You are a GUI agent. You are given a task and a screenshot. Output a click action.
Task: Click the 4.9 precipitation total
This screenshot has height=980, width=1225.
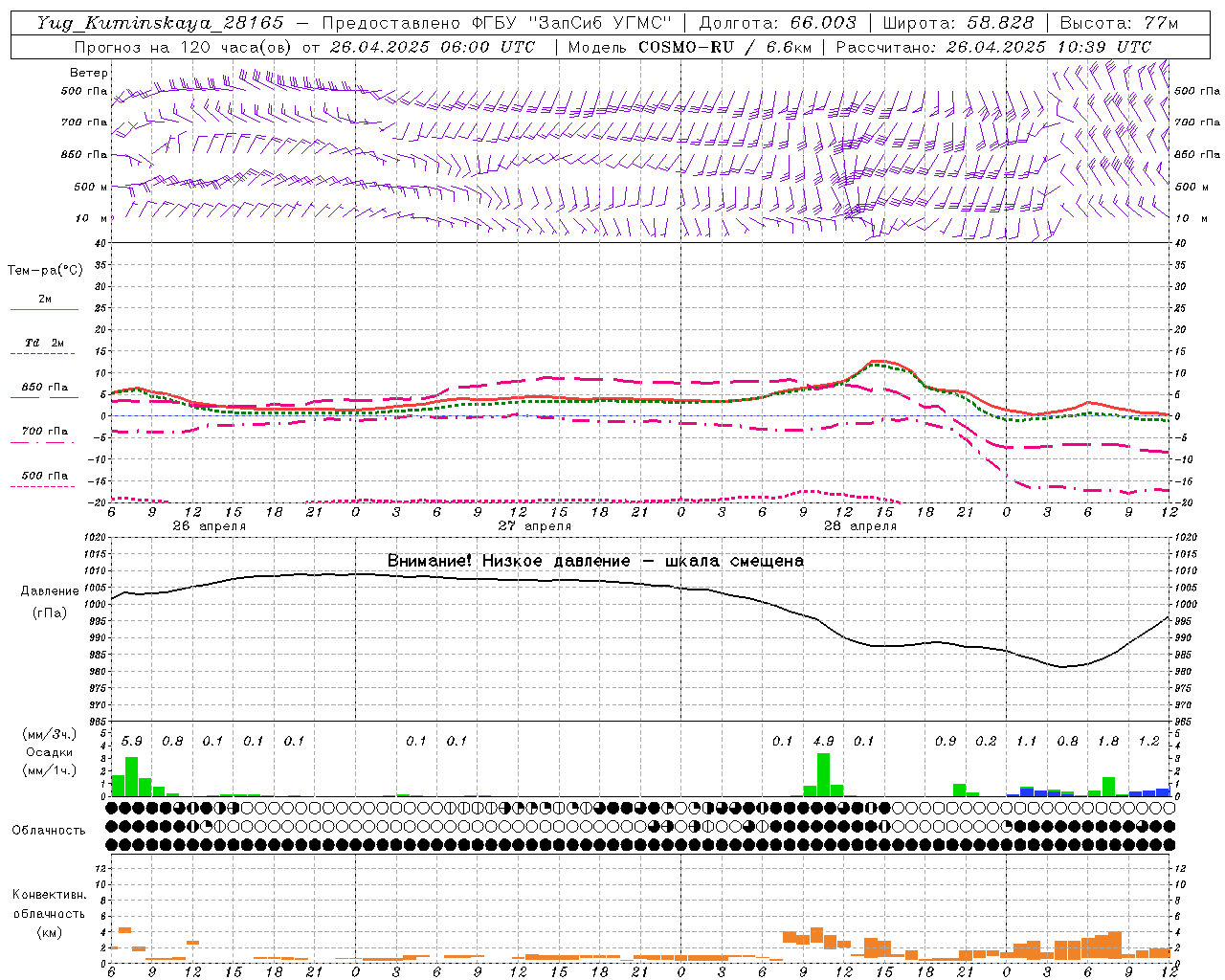[x=823, y=742]
